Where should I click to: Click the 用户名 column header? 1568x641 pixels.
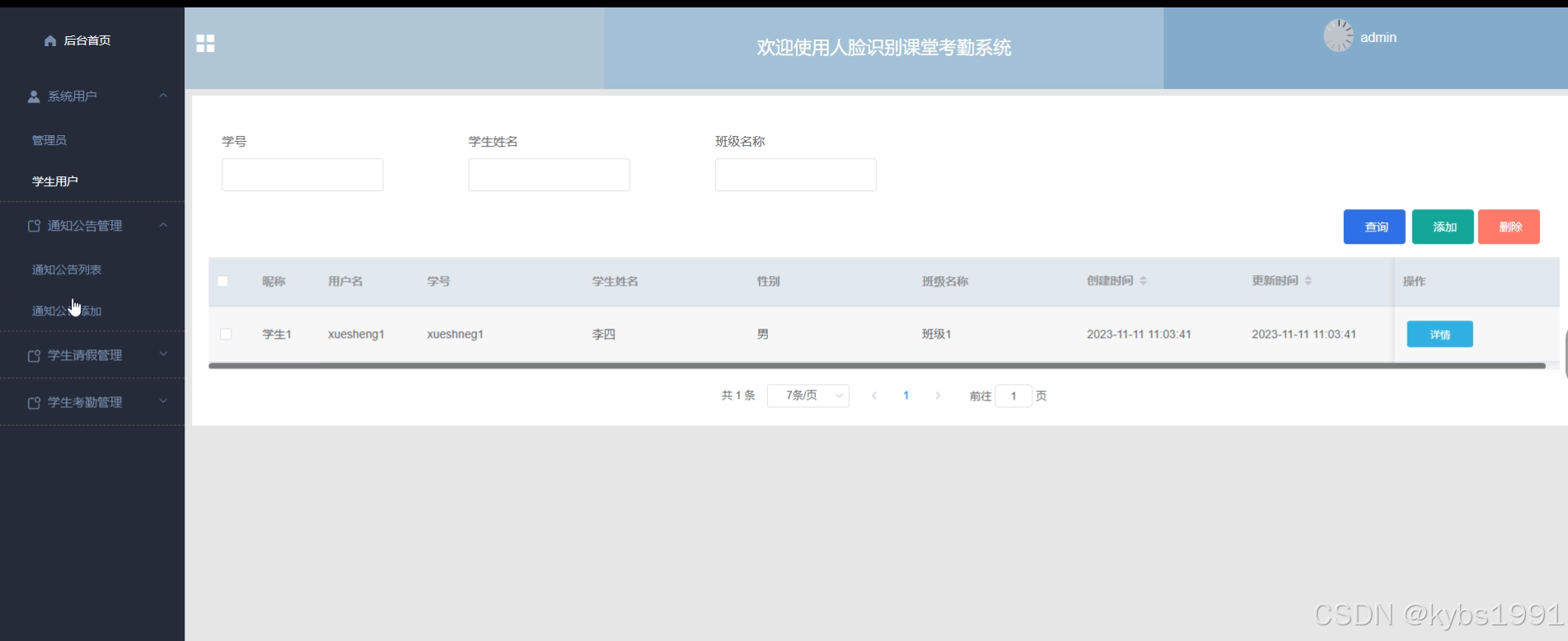(x=345, y=281)
